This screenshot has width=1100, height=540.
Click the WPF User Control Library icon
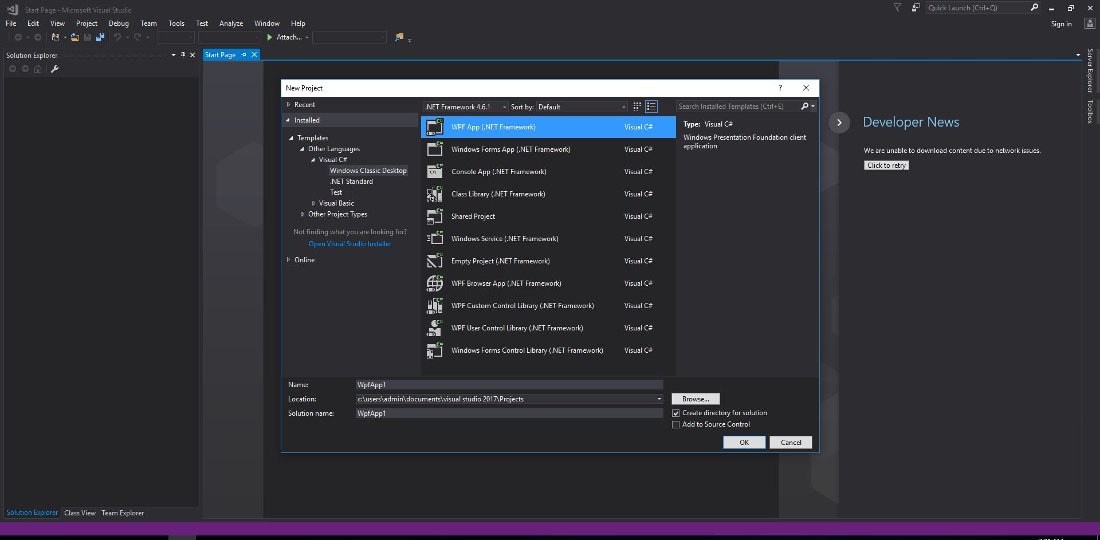435,328
